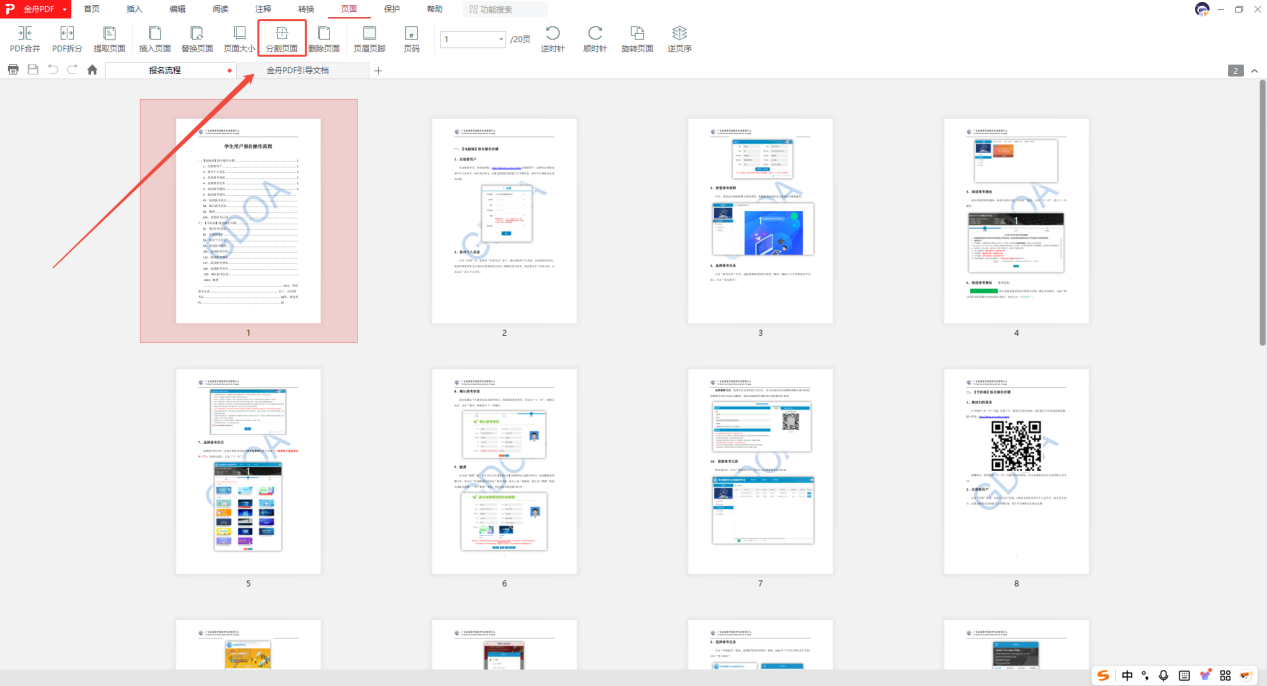
Task: Rotate pages with 顺时针 clockwise
Action: [595, 40]
